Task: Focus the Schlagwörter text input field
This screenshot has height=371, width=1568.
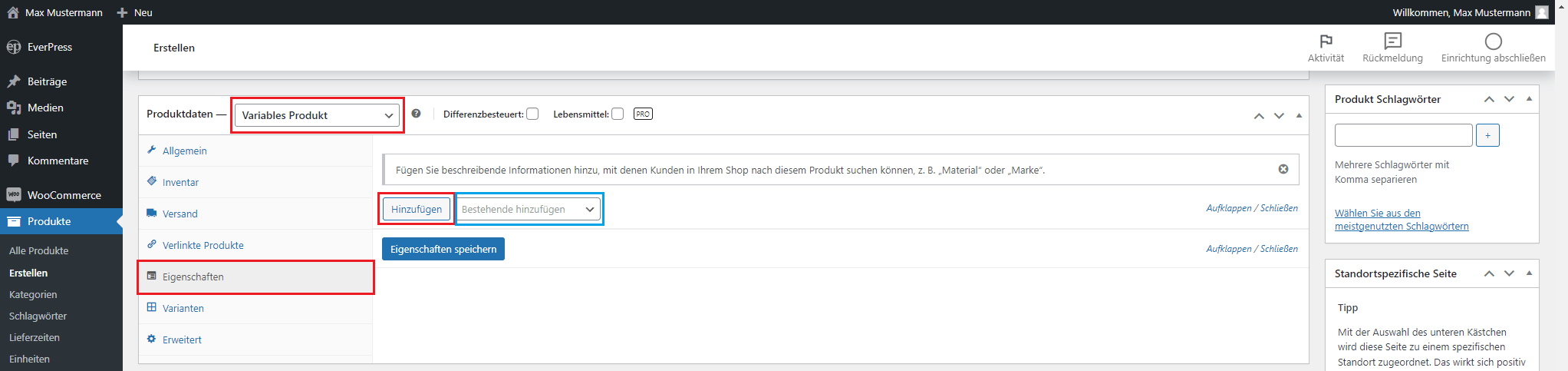Action: (x=1403, y=135)
